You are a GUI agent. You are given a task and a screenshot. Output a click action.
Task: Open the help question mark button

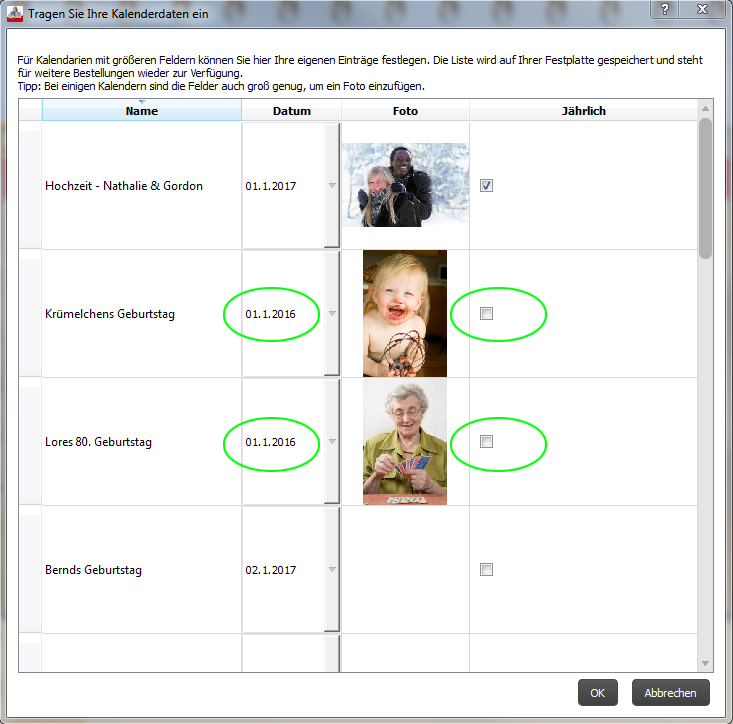pyautogui.click(x=664, y=9)
